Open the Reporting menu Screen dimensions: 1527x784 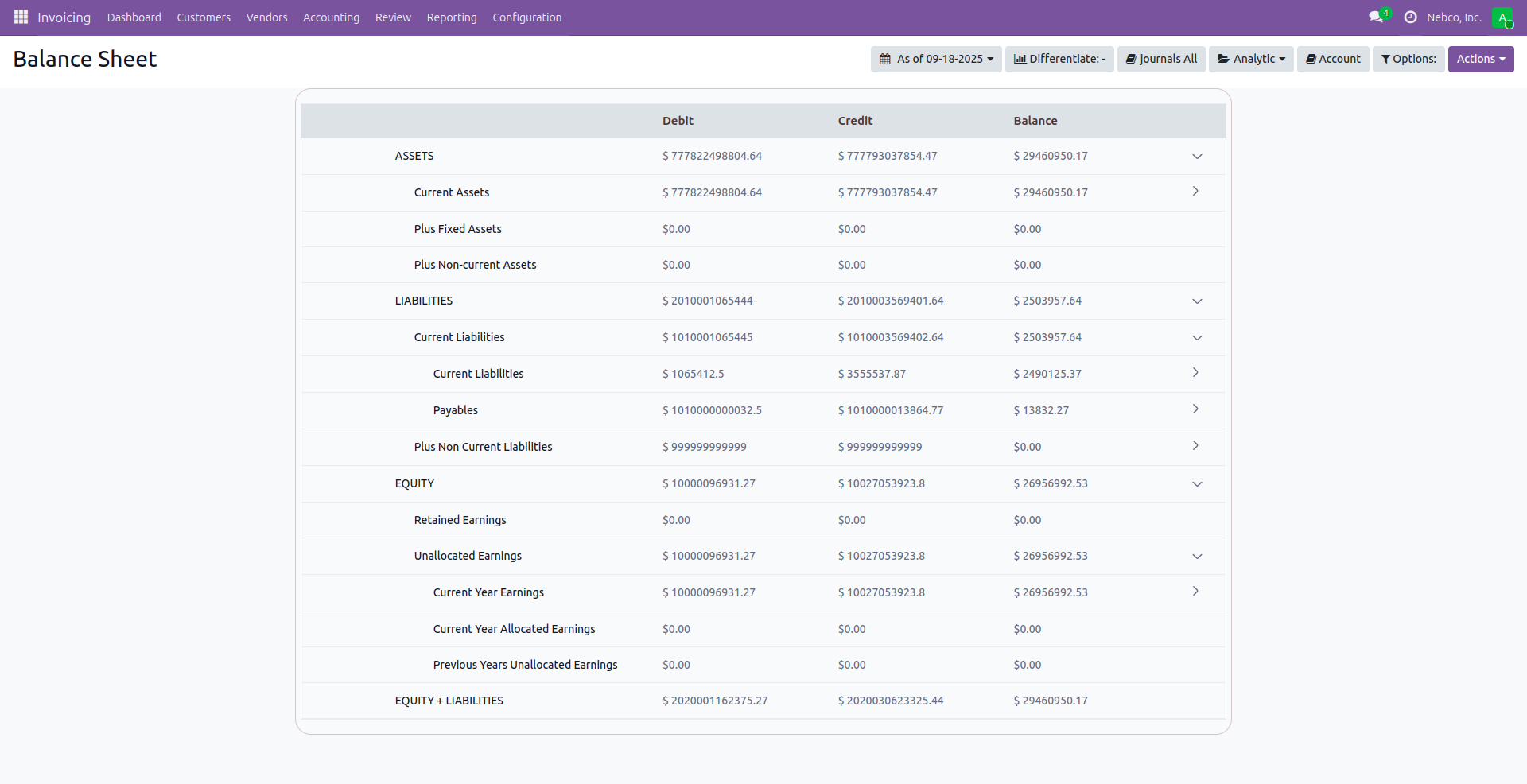[x=451, y=17]
